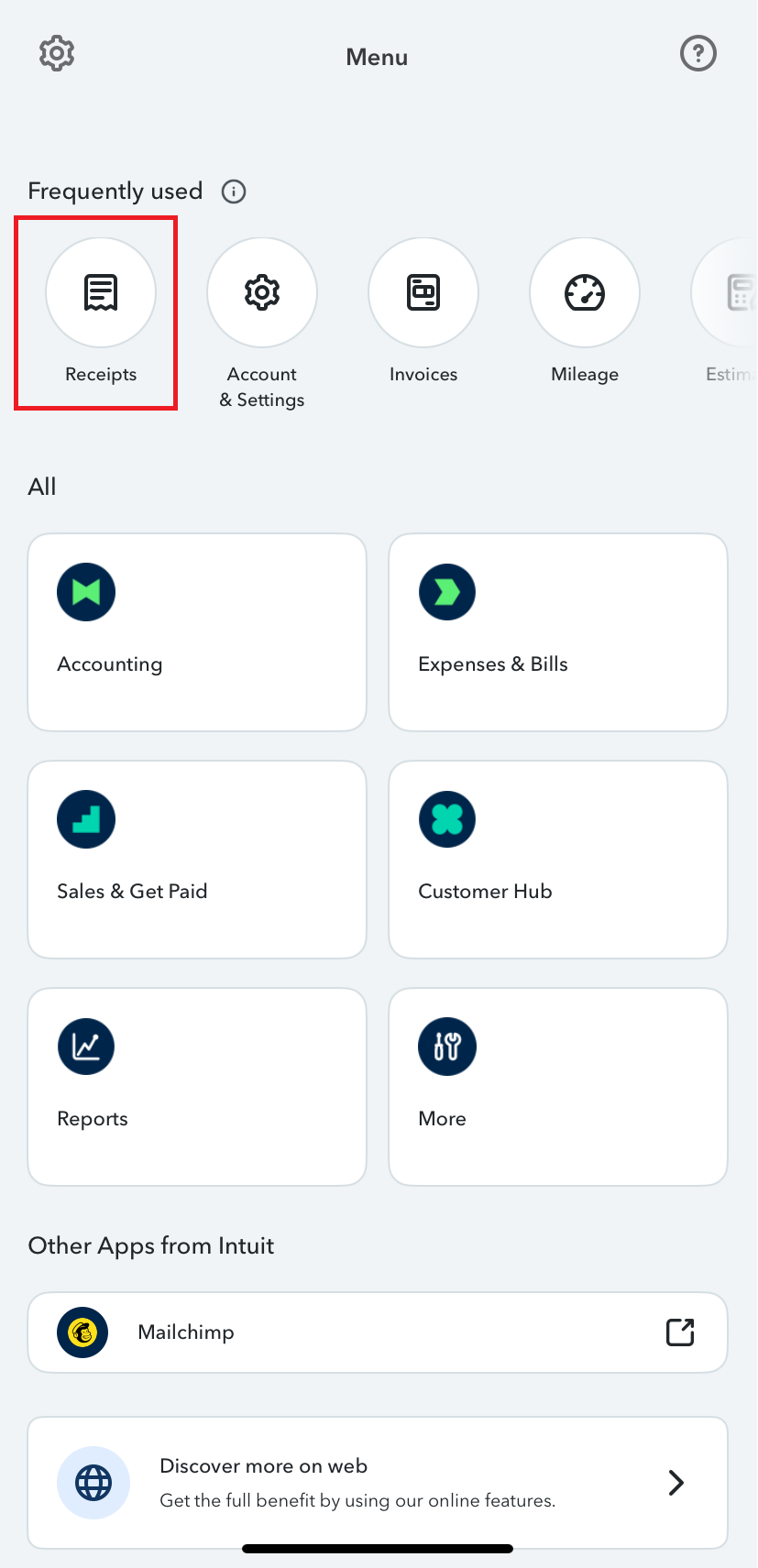
Task: Open settings gear in top header
Action: coord(57,54)
